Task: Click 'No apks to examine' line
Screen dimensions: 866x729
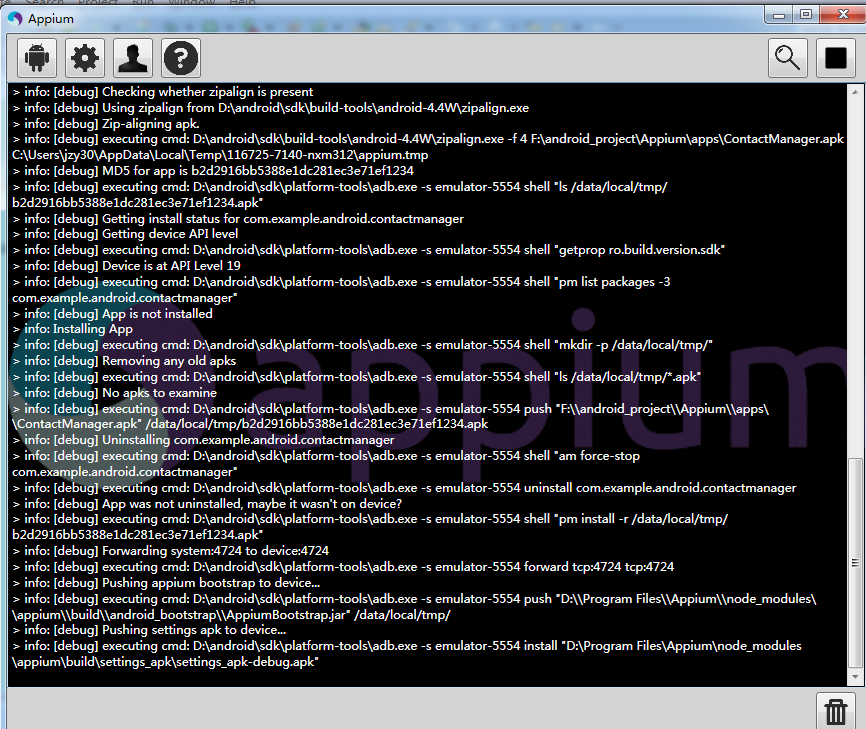Action: click(115, 393)
